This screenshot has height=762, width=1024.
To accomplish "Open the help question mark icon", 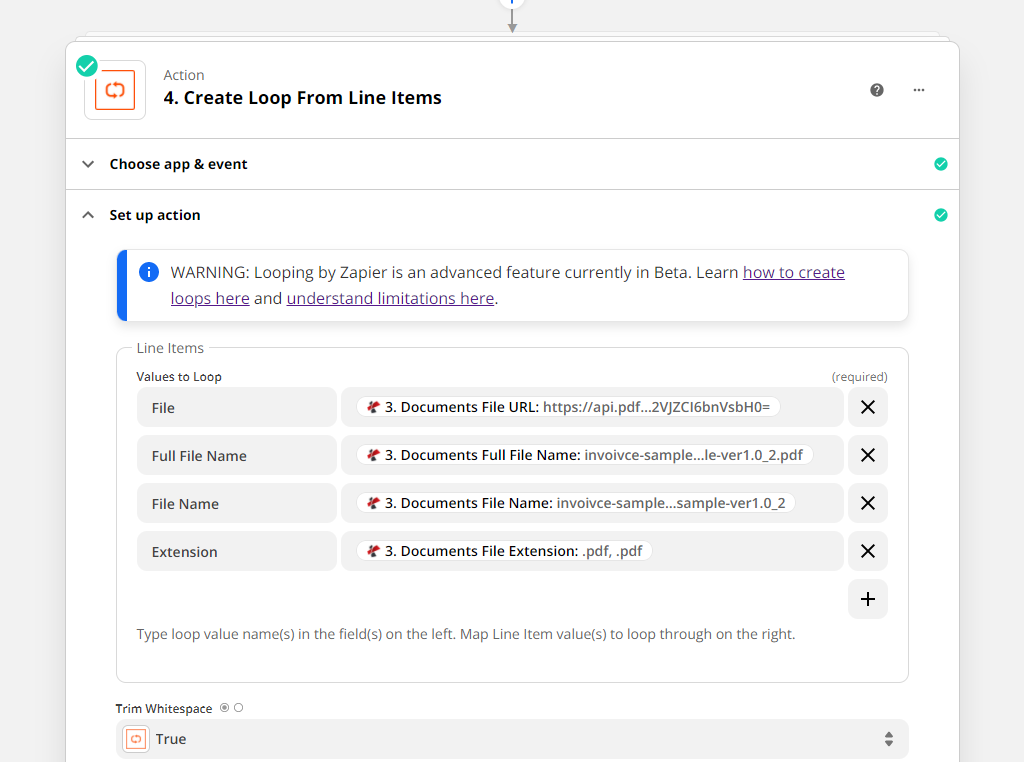I will point(877,90).
